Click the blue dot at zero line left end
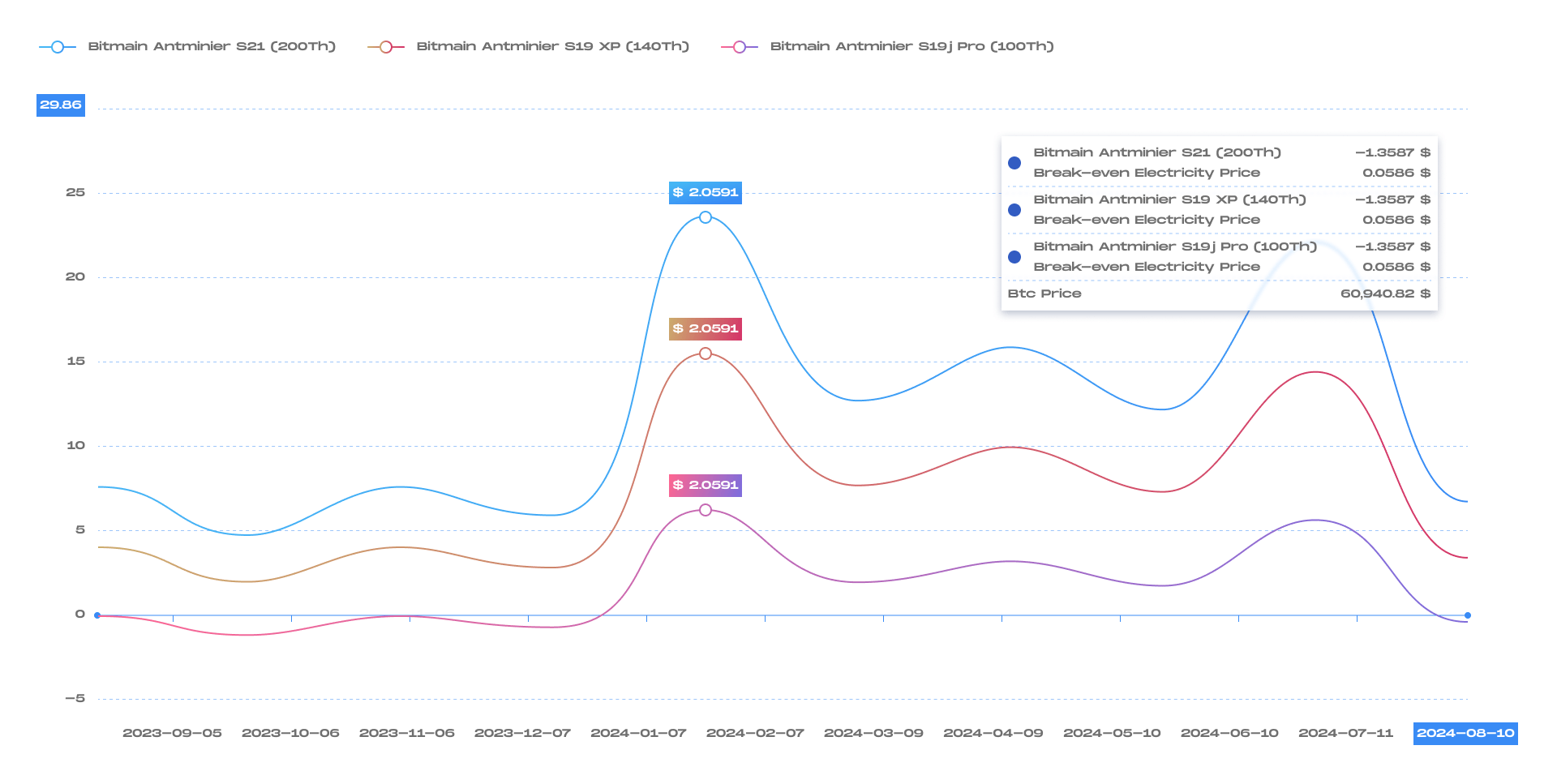Viewport: 1557px width, 784px height. 97,615
